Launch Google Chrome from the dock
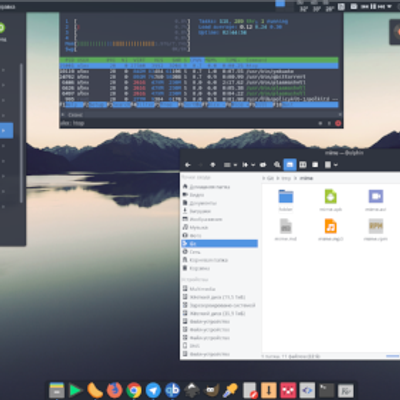 [134, 390]
